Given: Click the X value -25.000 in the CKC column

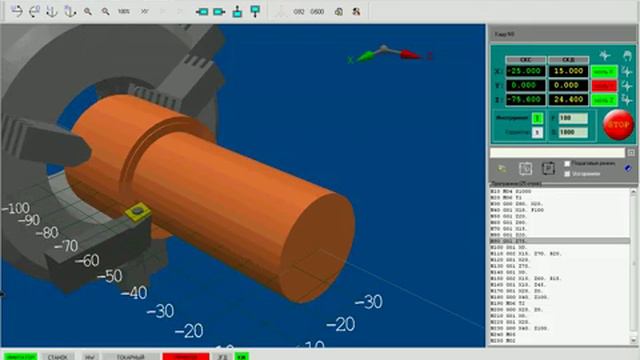Looking at the screenshot, I should 525,71.
